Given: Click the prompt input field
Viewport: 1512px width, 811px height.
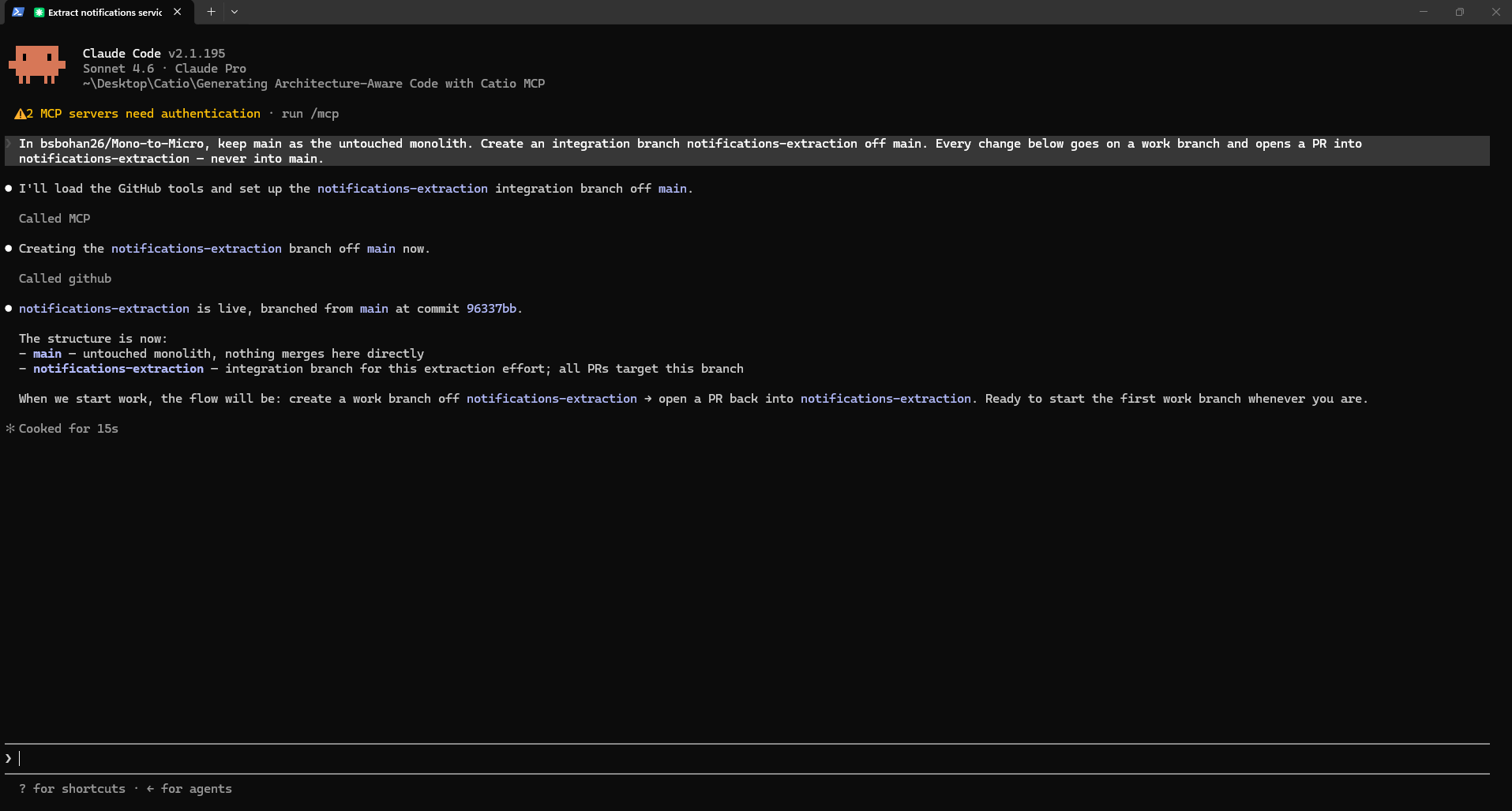Looking at the screenshot, I should (747, 758).
